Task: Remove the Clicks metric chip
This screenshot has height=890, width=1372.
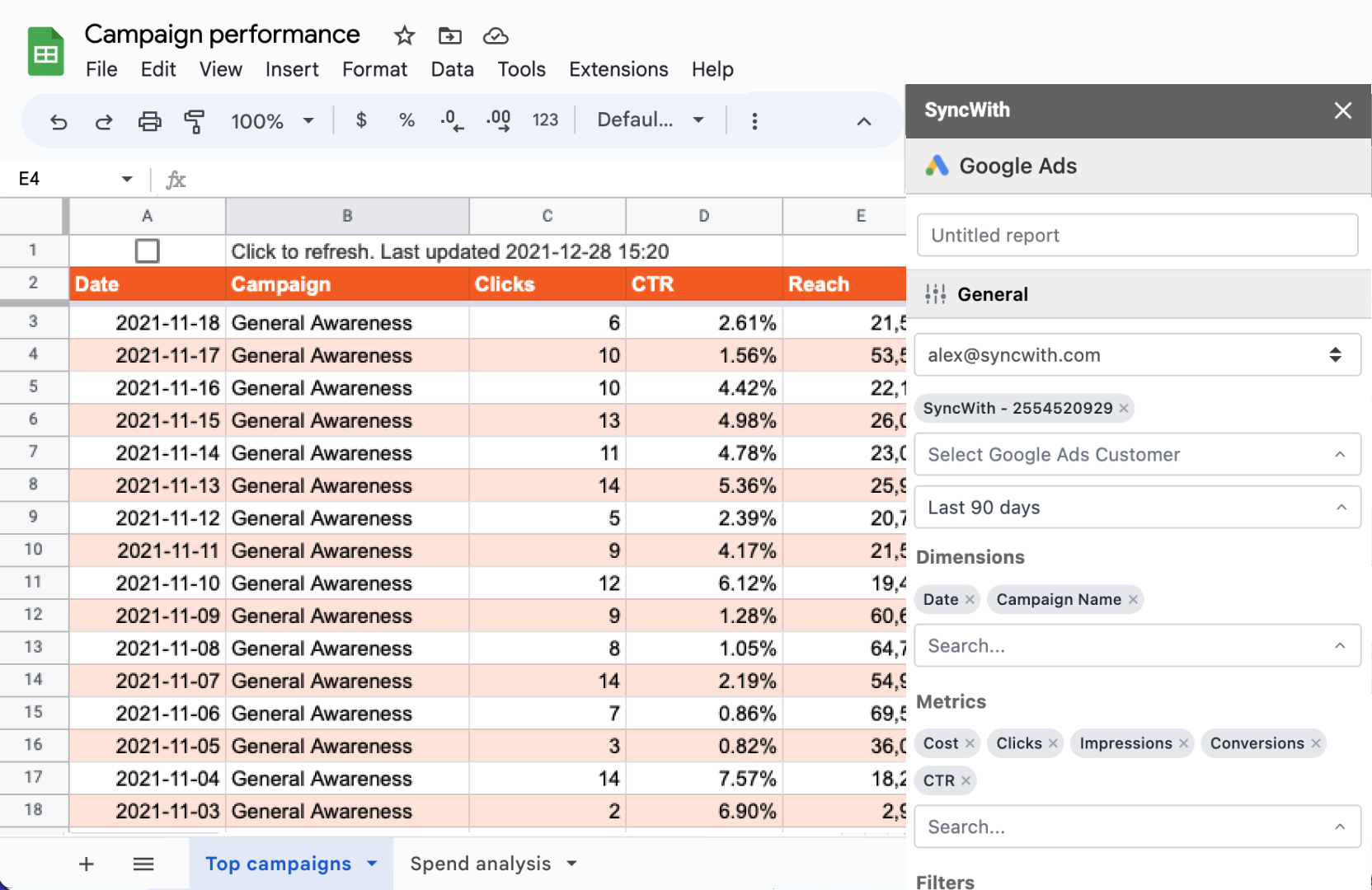Action: pos(1054,742)
